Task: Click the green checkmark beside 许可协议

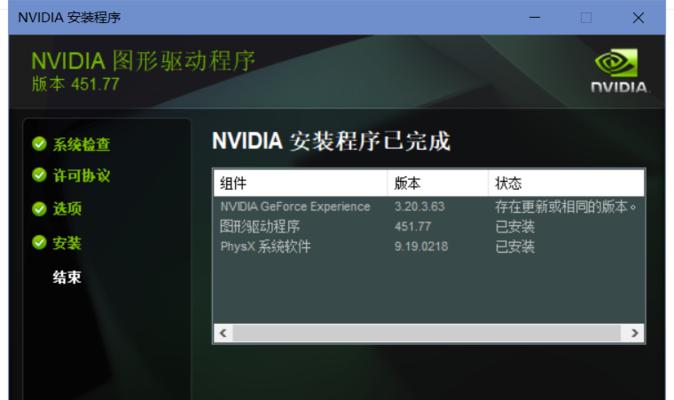Action: click(x=39, y=175)
